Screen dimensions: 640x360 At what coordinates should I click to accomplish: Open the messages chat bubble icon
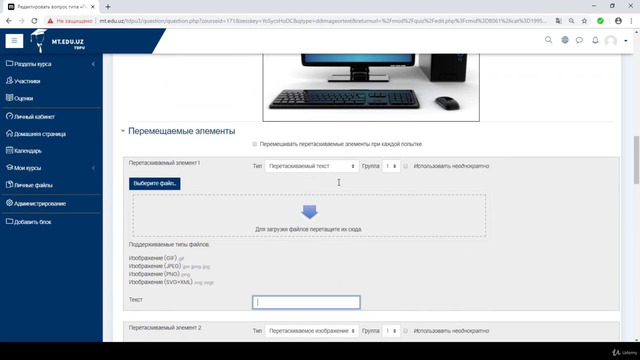tap(579, 40)
